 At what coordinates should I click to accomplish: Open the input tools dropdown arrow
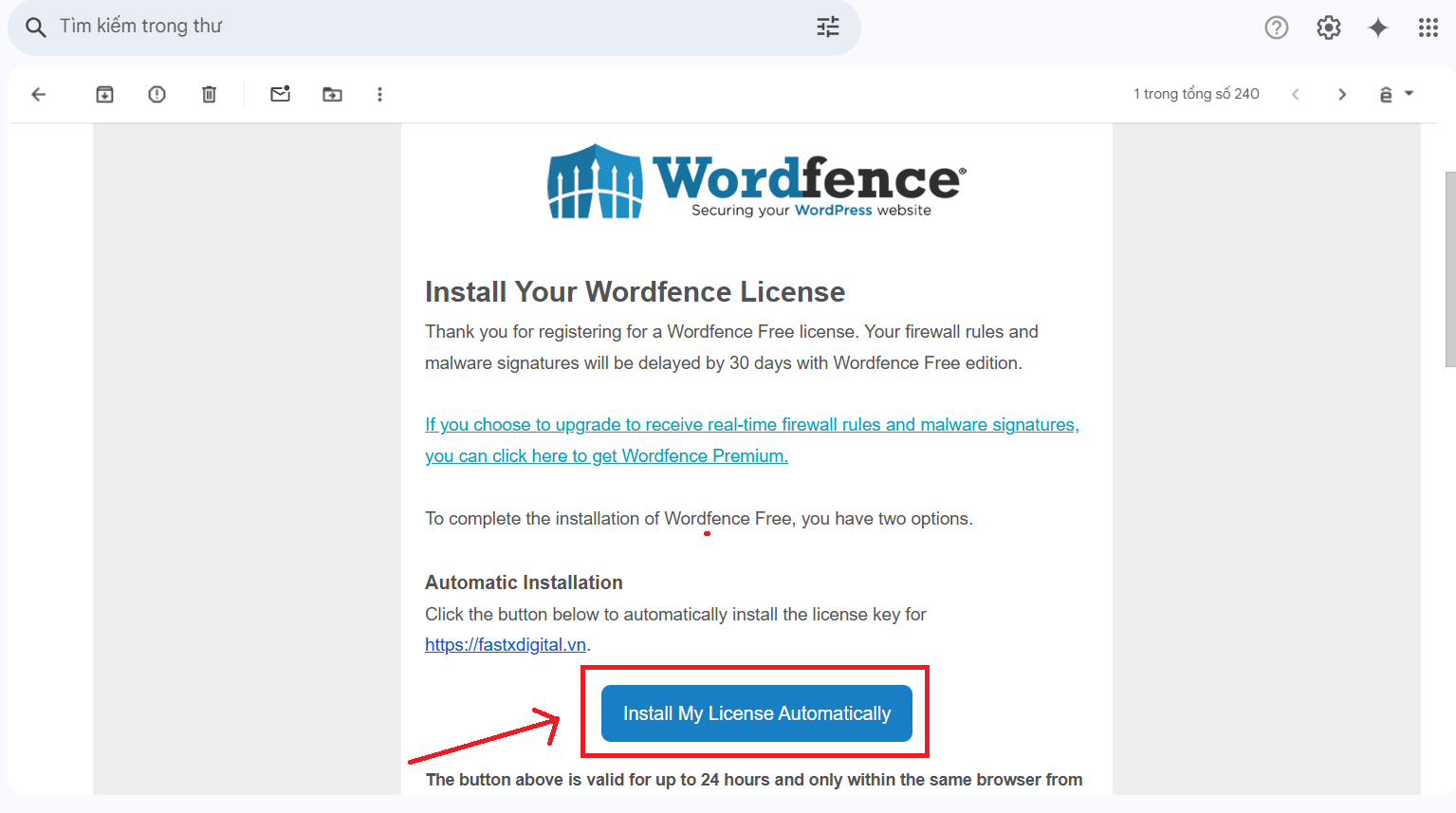(x=1409, y=93)
